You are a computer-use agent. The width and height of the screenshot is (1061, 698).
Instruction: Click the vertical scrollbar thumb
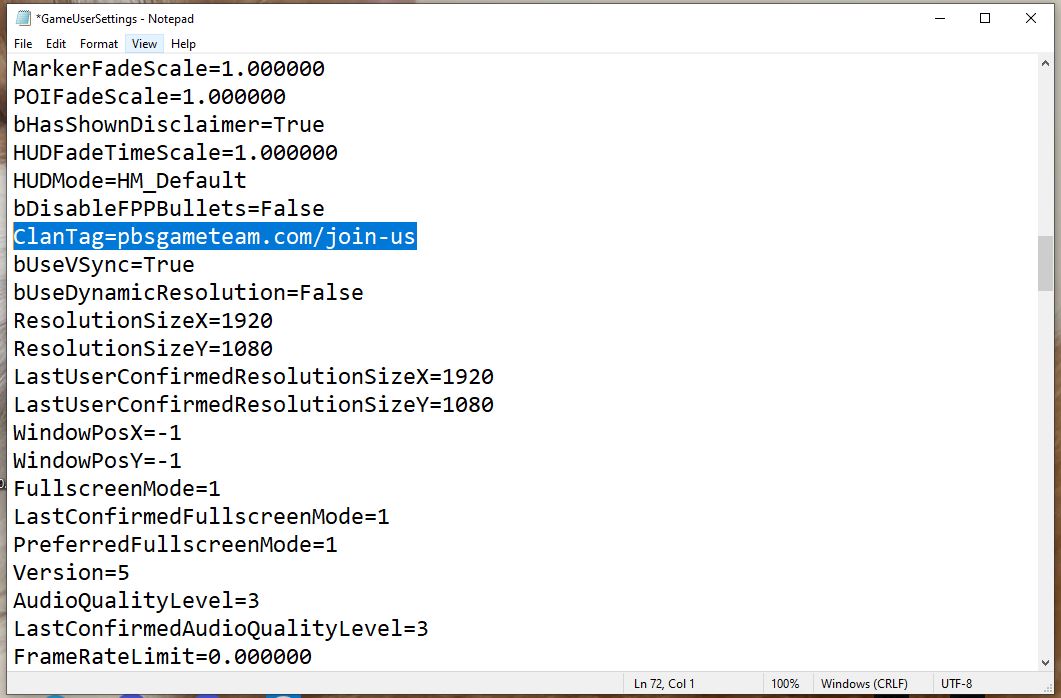1045,263
